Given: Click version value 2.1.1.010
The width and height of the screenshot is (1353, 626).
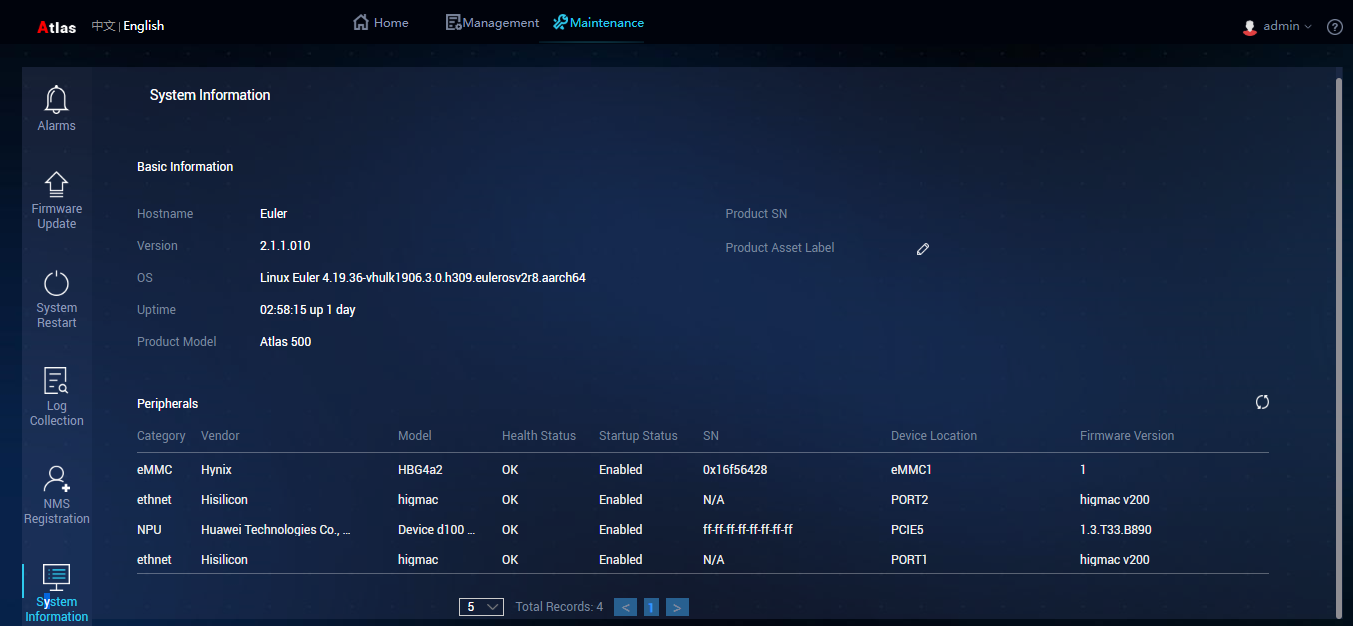Looking at the screenshot, I should click(x=285, y=246).
